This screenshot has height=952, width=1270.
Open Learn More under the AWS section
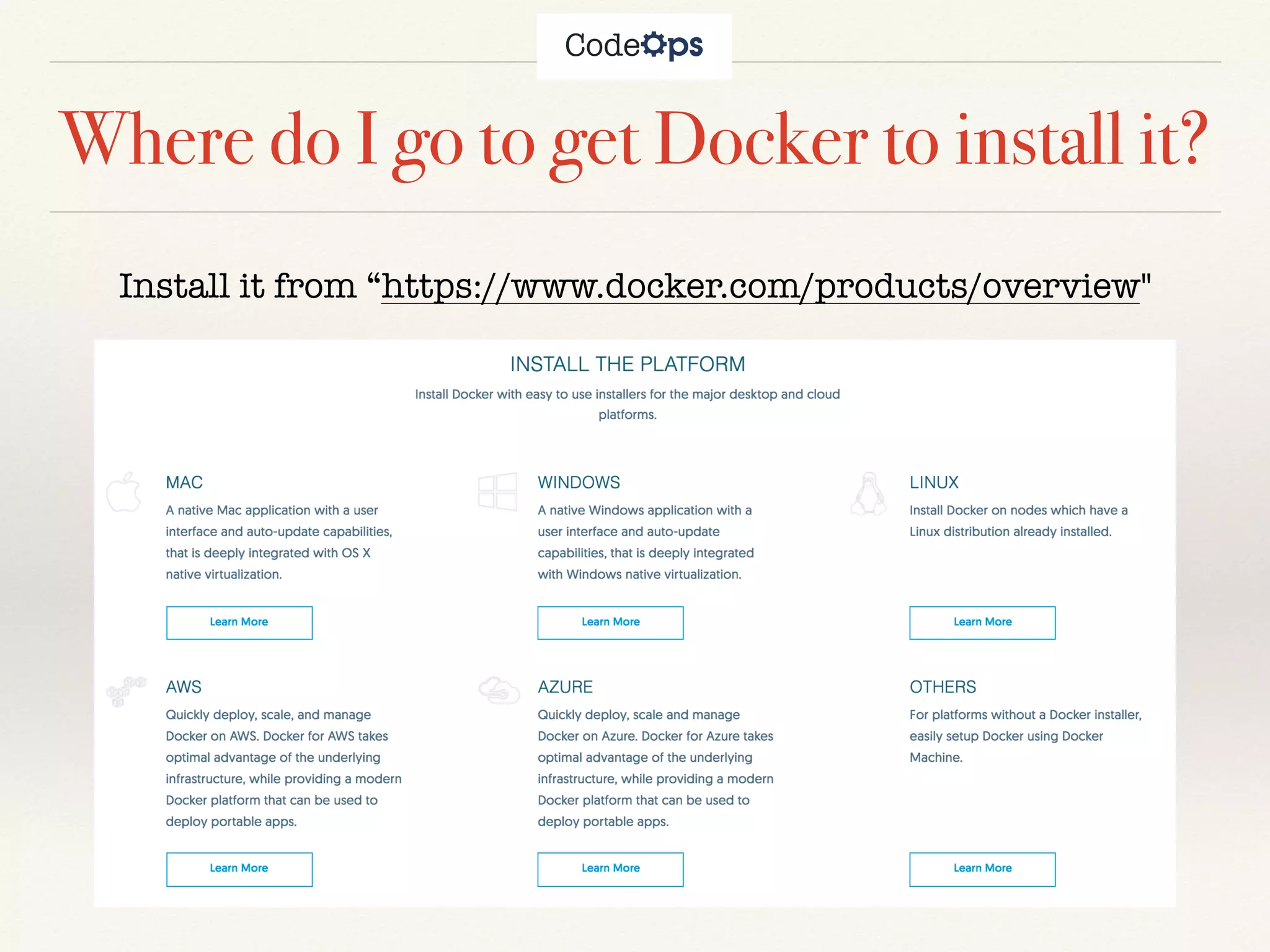pyautogui.click(x=239, y=869)
